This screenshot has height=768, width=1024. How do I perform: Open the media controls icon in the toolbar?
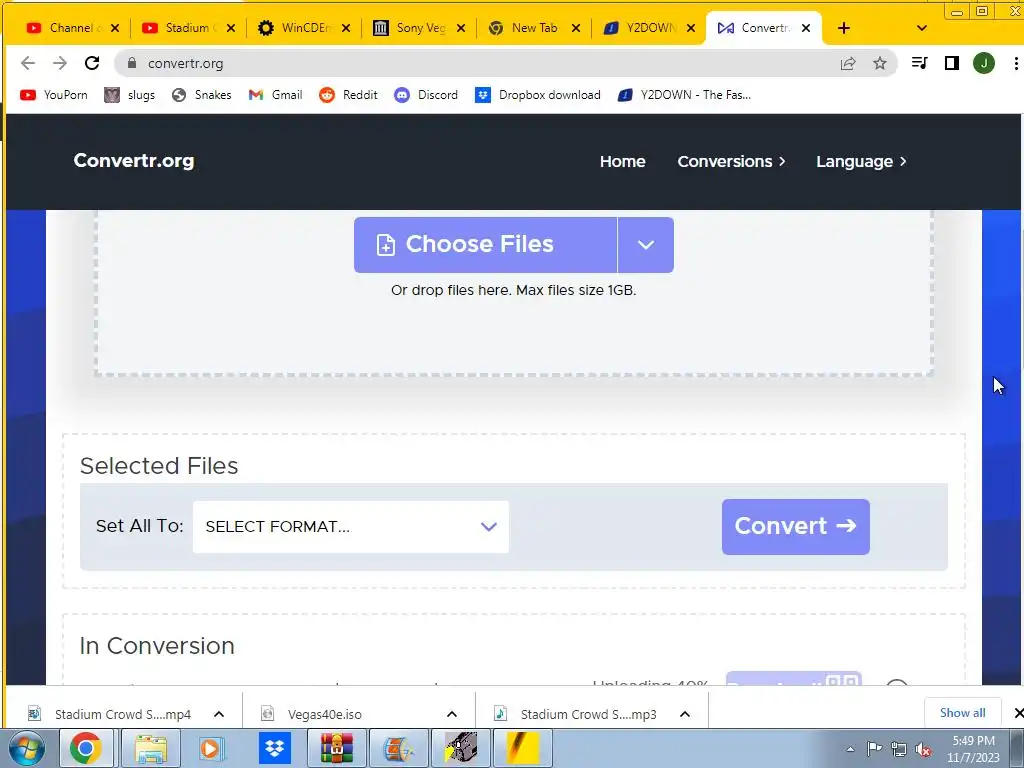click(920, 63)
